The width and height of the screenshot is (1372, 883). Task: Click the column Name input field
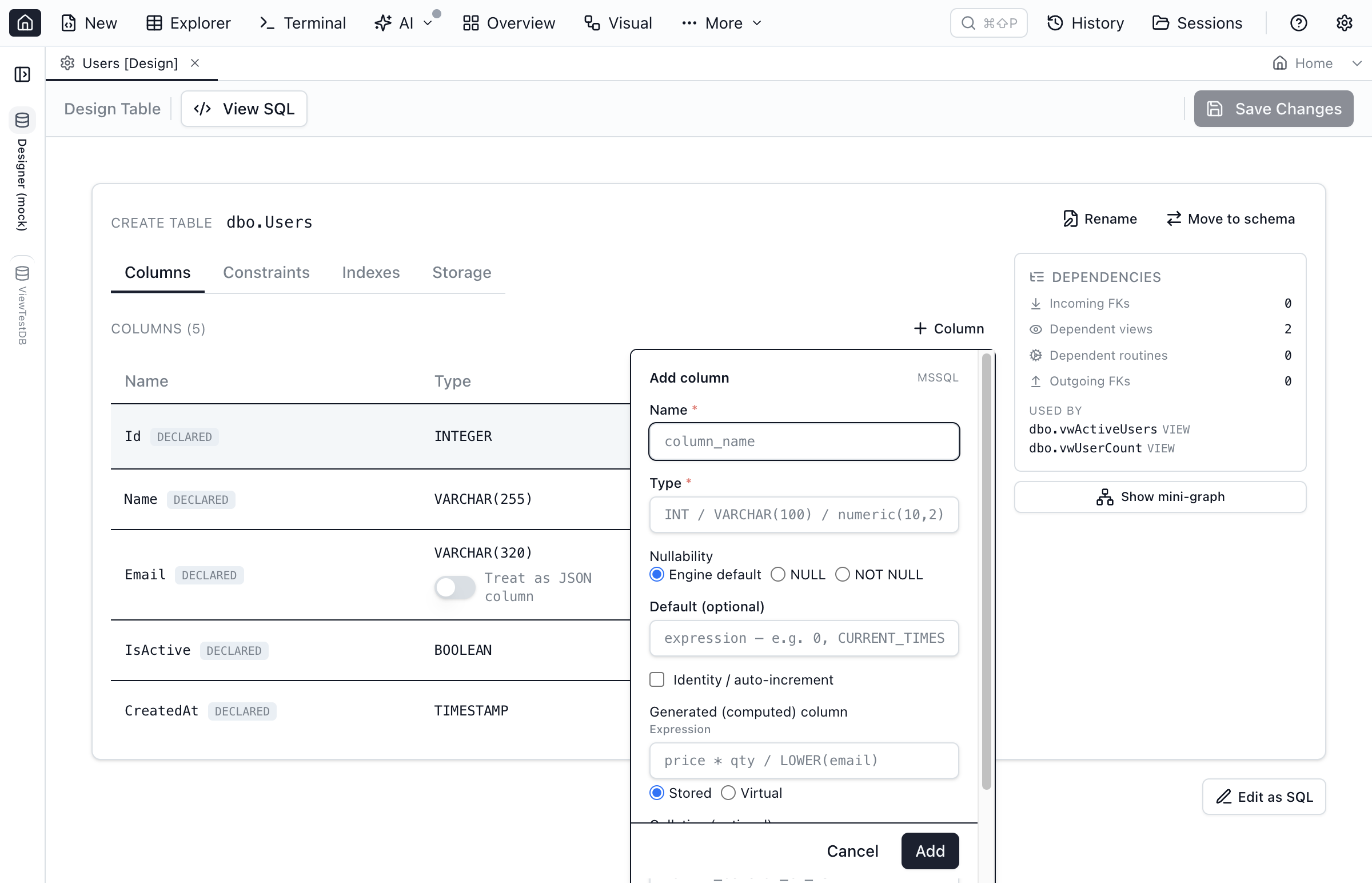tap(804, 441)
